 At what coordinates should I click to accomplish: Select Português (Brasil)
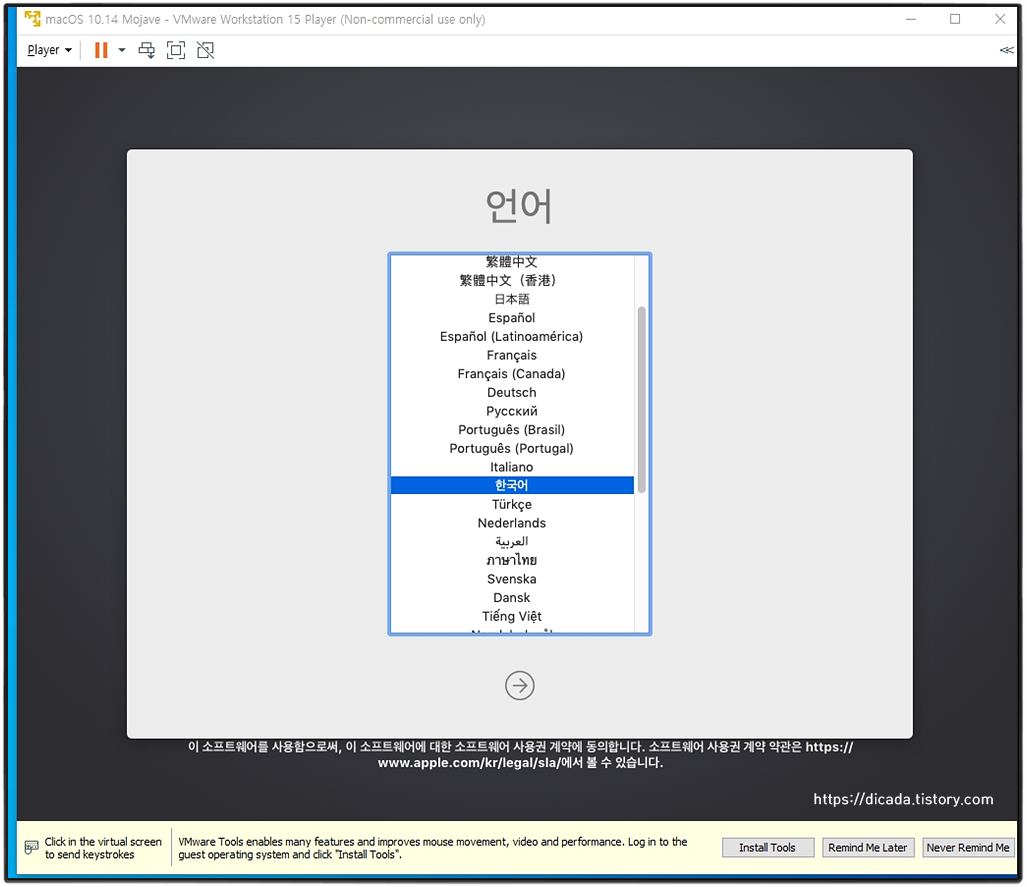coord(512,430)
